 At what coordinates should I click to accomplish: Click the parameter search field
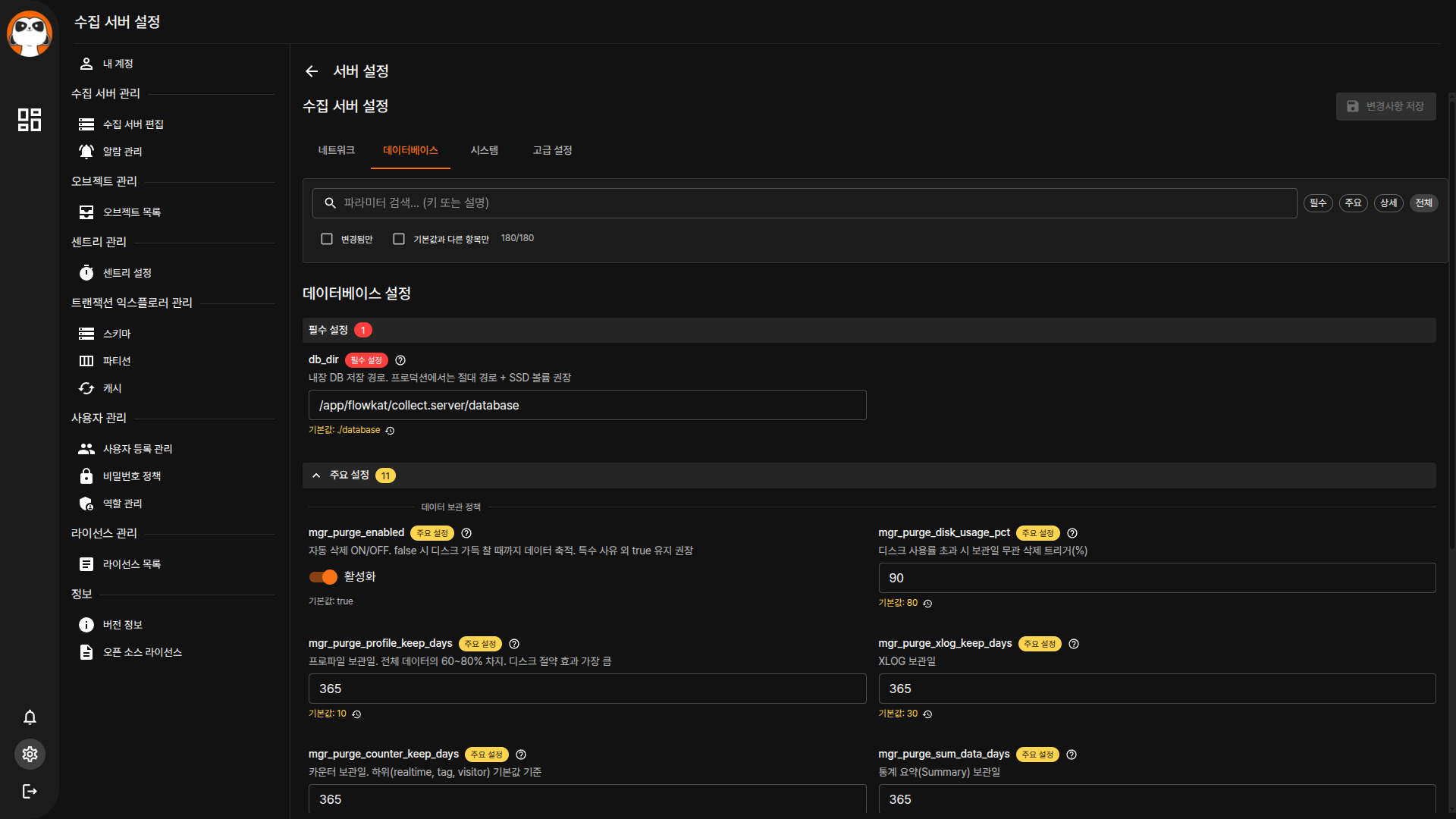804,203
